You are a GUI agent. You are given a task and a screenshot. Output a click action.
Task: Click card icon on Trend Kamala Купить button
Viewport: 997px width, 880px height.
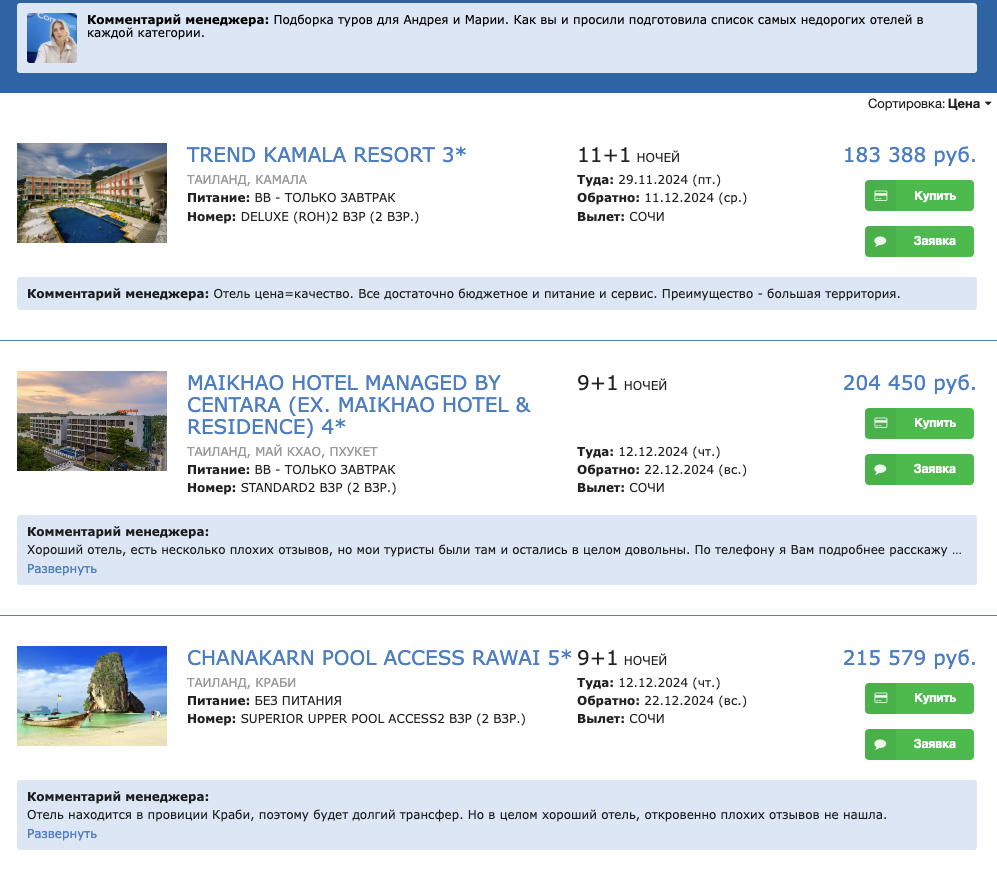[881, 196]
